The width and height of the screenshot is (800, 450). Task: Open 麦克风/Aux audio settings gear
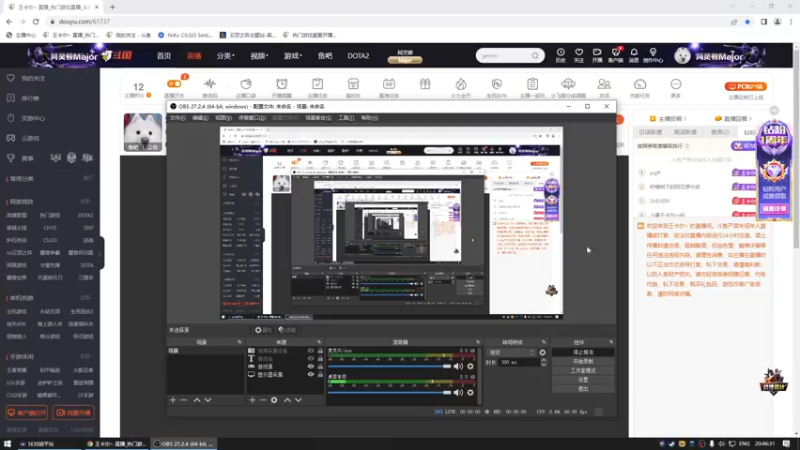[470, 366]
